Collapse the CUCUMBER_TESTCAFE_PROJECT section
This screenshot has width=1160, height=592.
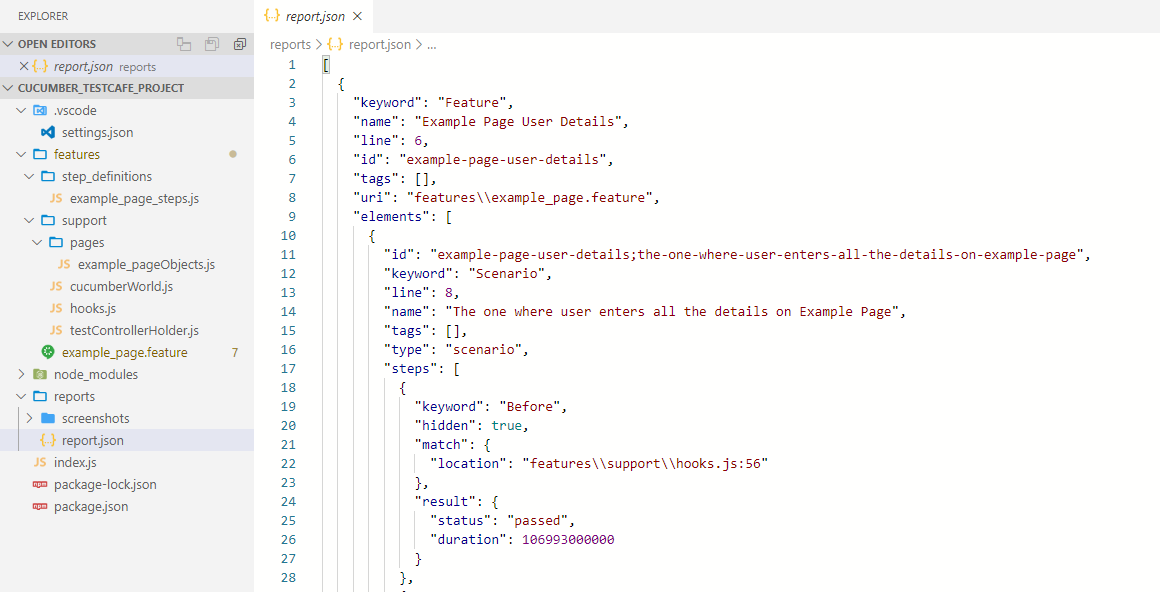coord(8,88)
